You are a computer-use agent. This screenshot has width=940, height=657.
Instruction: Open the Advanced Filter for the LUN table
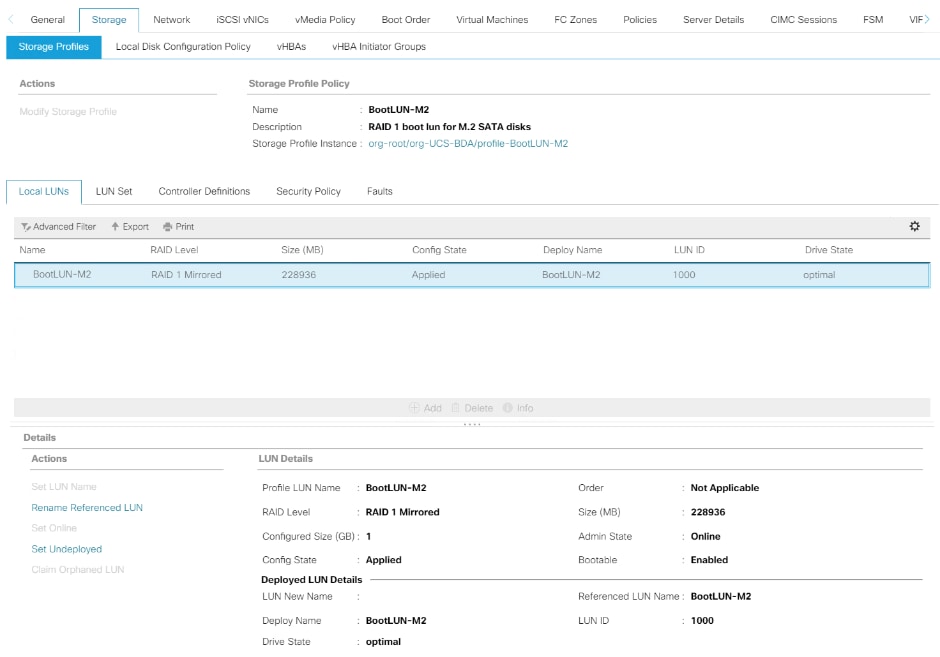coord(58,226)
